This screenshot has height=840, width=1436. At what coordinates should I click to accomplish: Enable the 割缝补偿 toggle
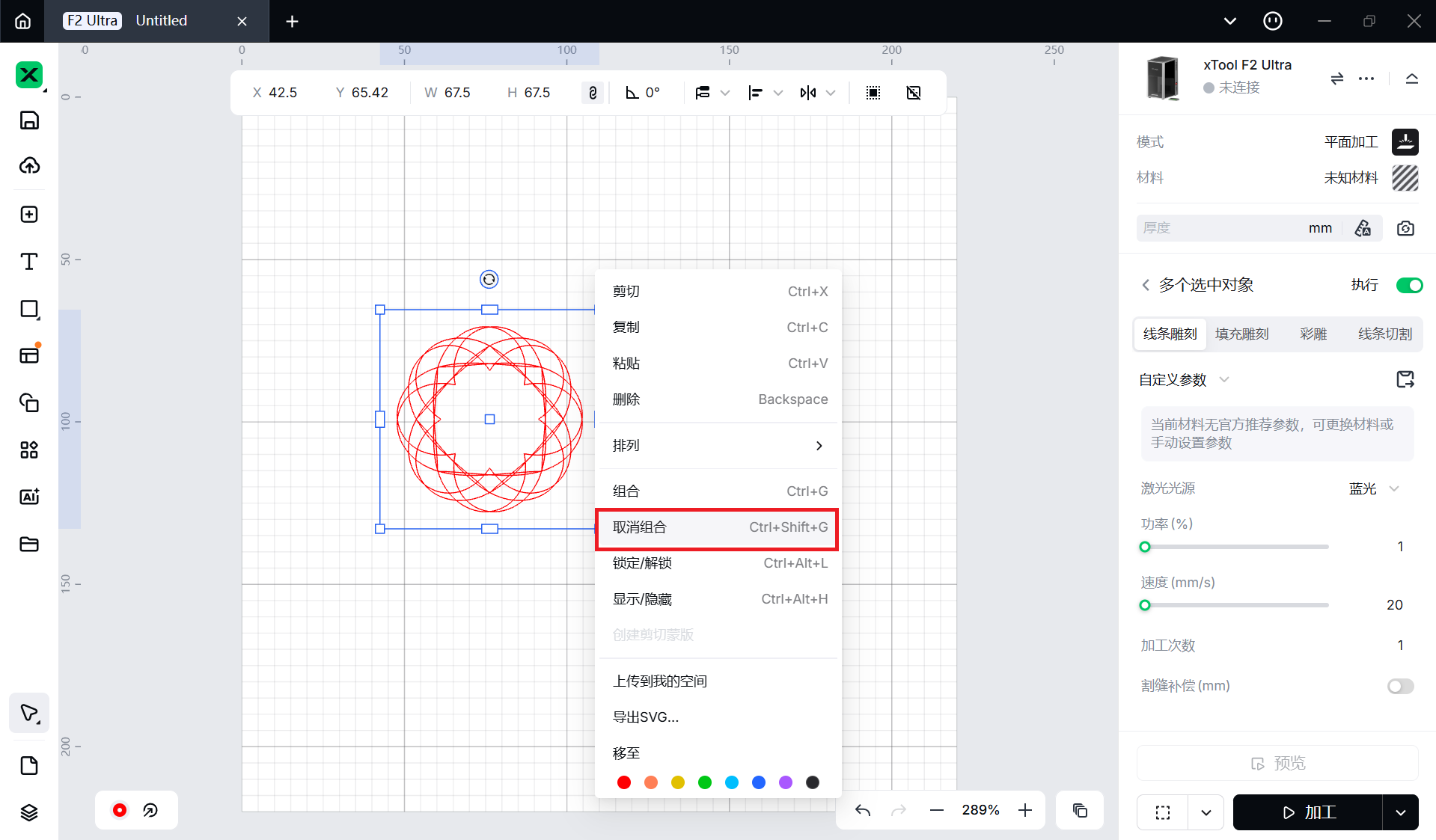[x=1400, y=686]
